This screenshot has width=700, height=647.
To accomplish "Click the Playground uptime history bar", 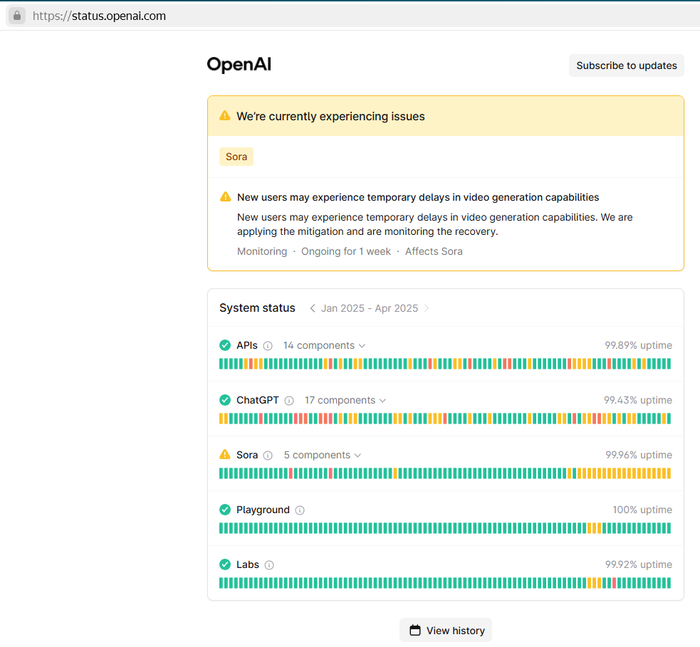I will [445, 528].
